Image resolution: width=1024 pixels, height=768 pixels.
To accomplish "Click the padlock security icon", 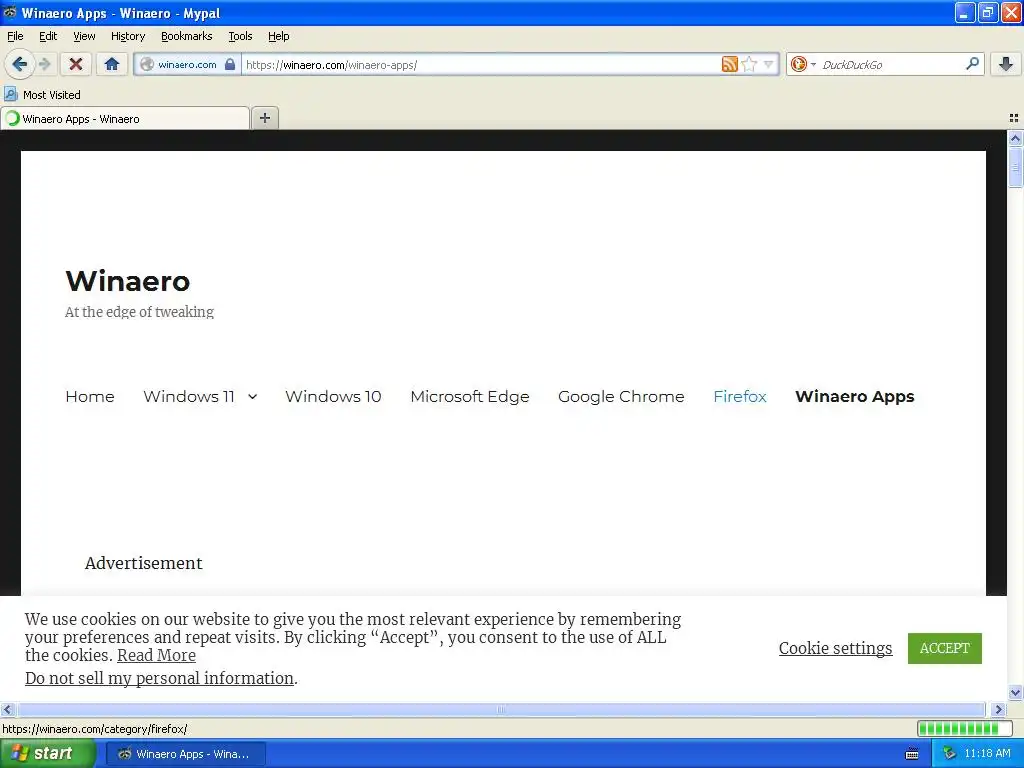I will [x=230, y=64].
